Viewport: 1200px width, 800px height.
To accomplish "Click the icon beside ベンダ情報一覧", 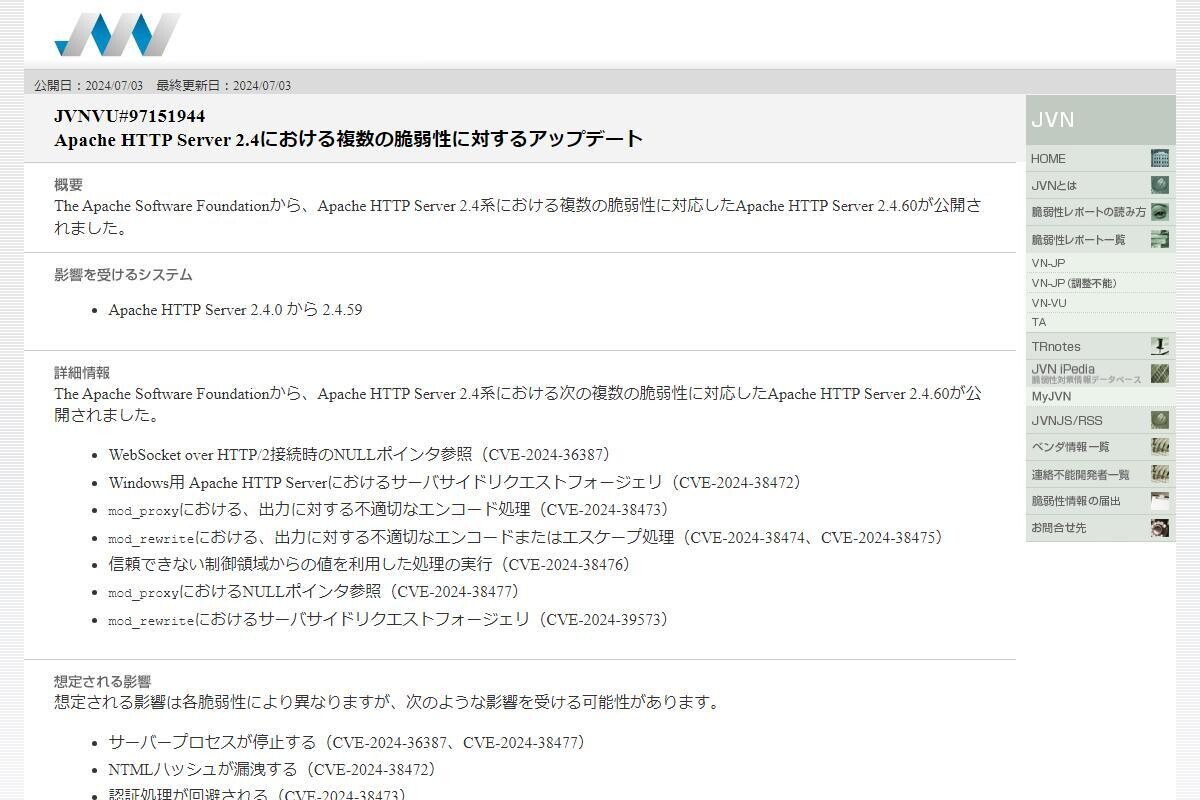I will pos(1160,447).
